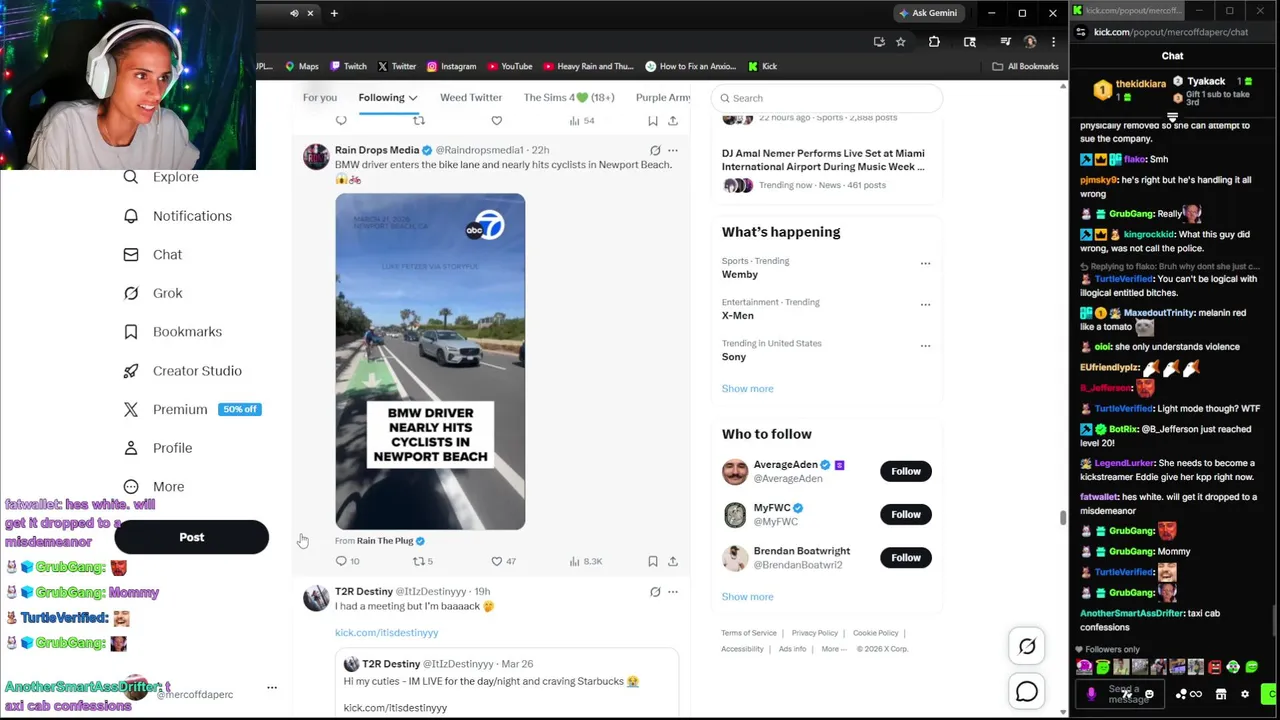Switch to For you tab
Viewport: 1280px width, 720px height.
pos(320,98)
